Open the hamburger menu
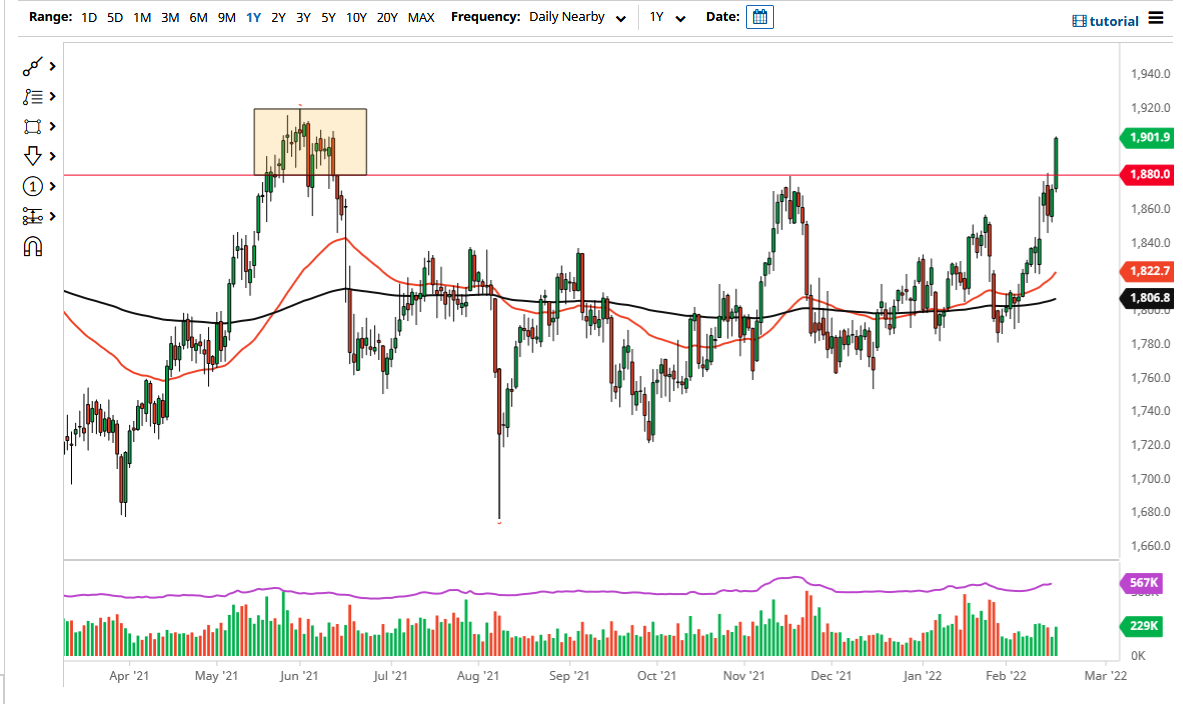 [x=1155, y=17]
